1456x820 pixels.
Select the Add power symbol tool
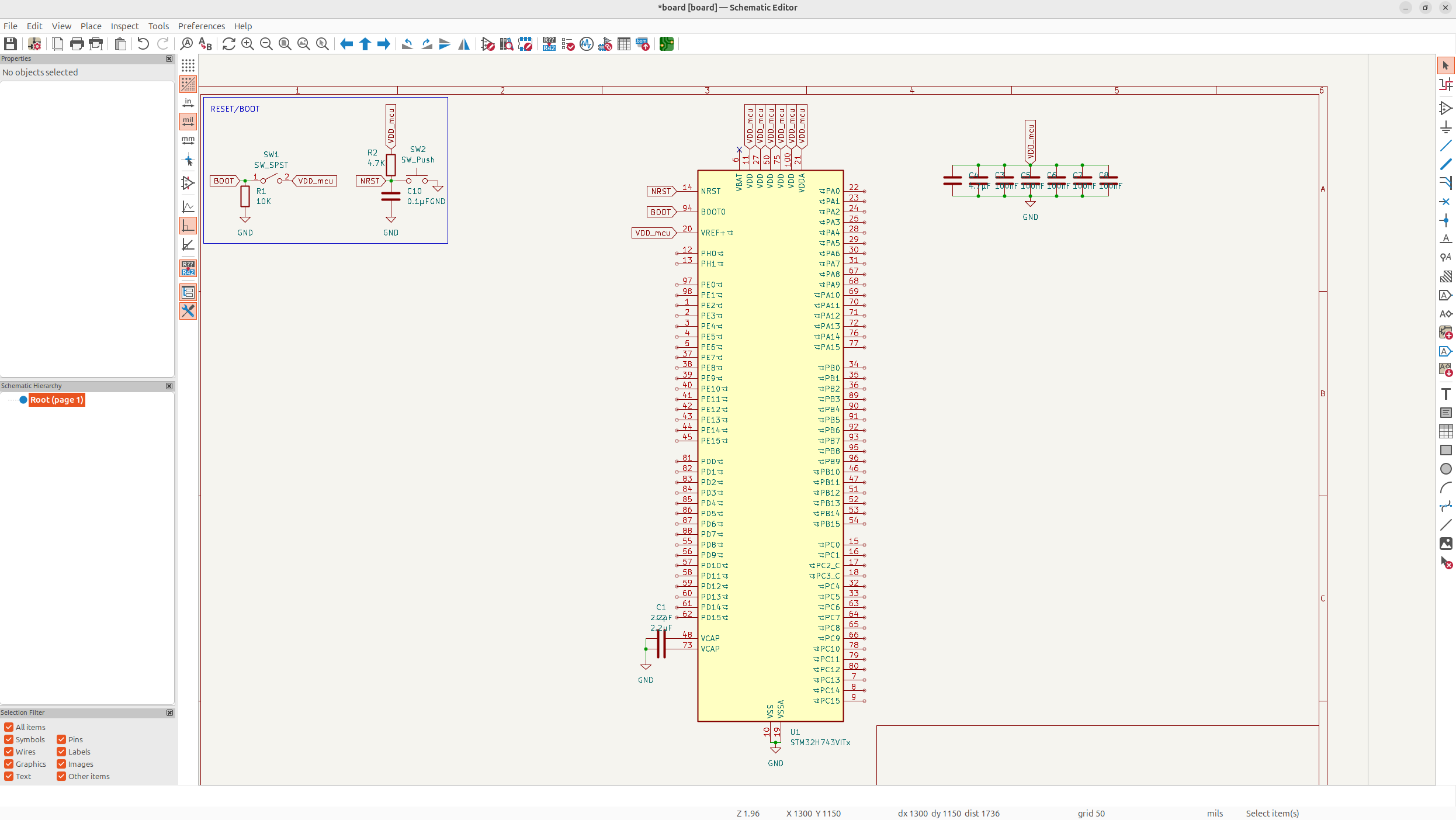[1445, 127]
